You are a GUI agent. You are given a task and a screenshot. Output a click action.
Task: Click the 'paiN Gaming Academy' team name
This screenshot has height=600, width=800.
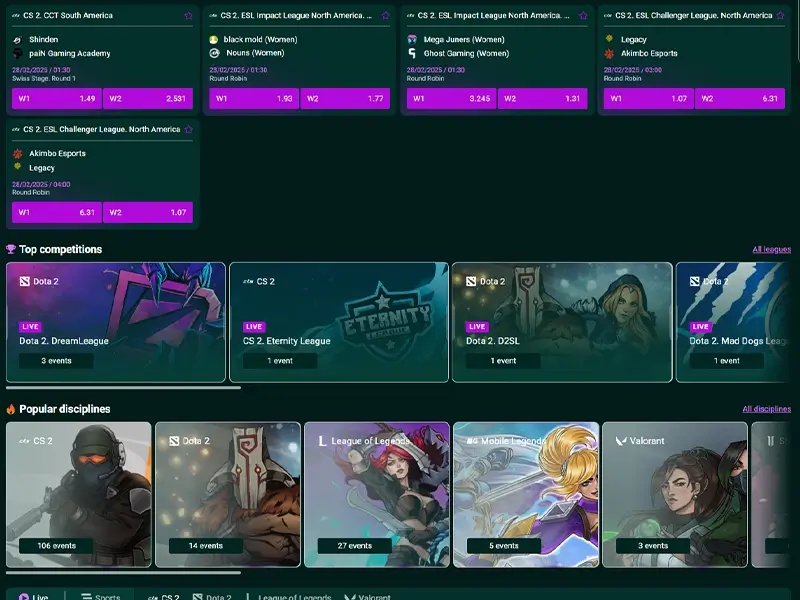coord(69,54)
